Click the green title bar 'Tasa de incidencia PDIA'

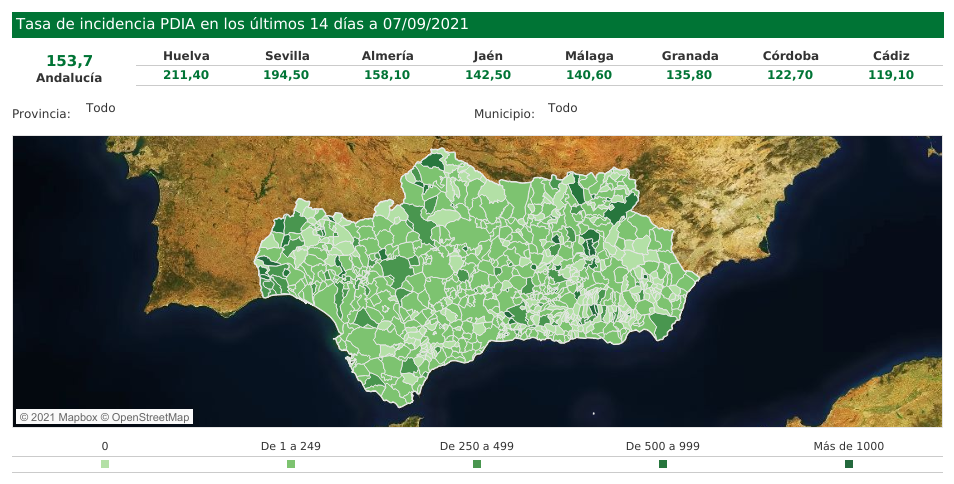478,25
